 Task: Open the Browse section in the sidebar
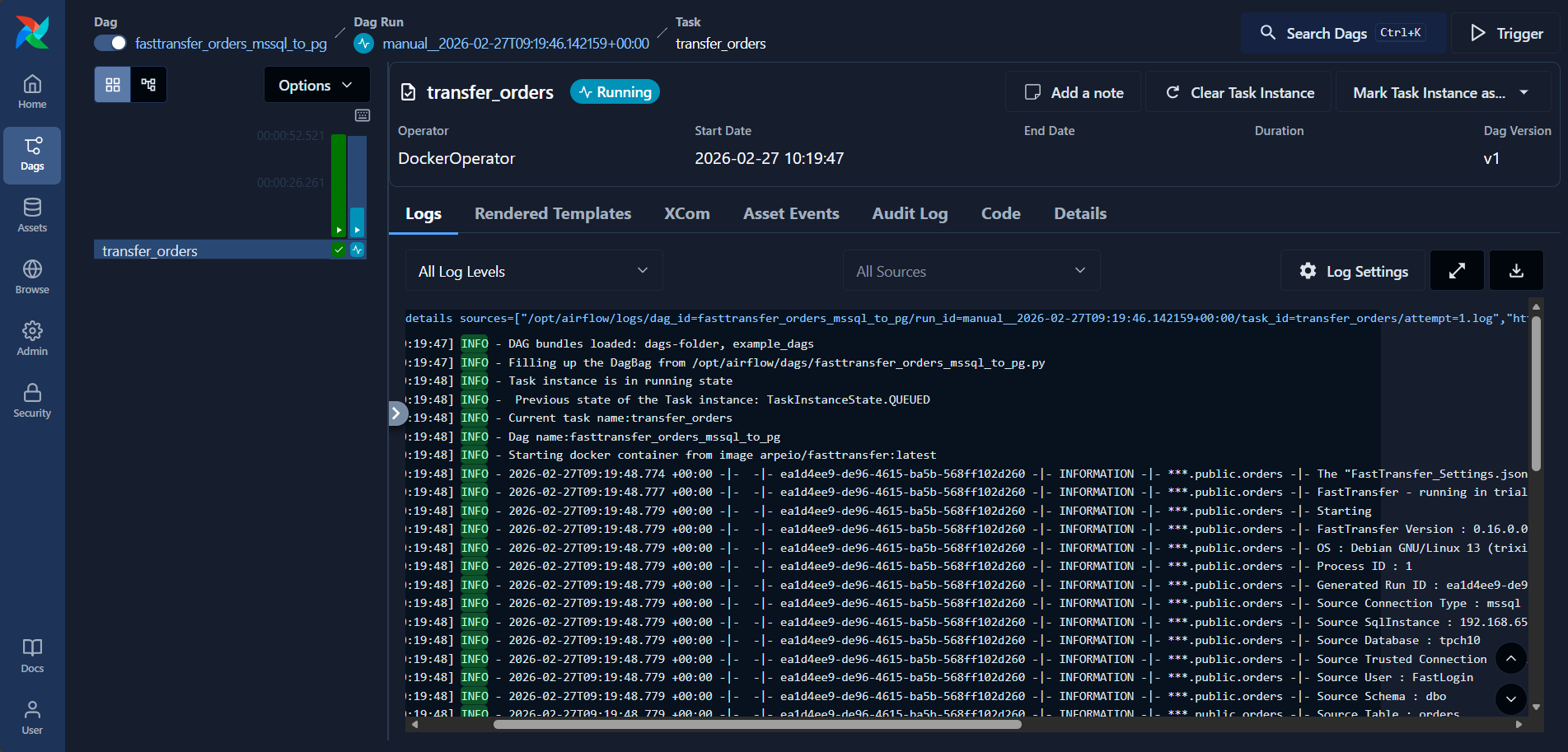[32, 276]
